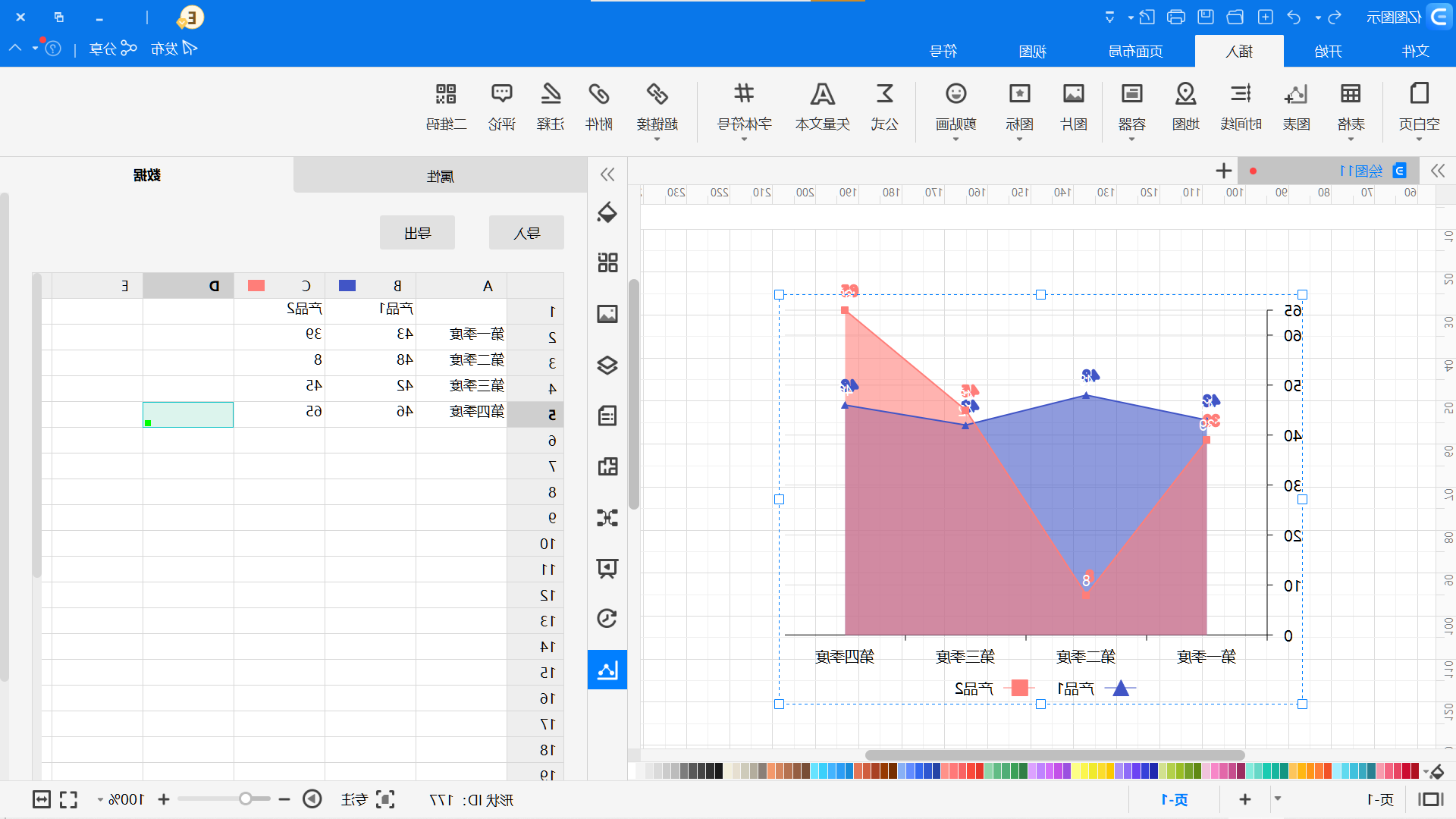1456x819 pixels.
Task: Insert font symbol (字体符号)
Action: pos(744,106)
